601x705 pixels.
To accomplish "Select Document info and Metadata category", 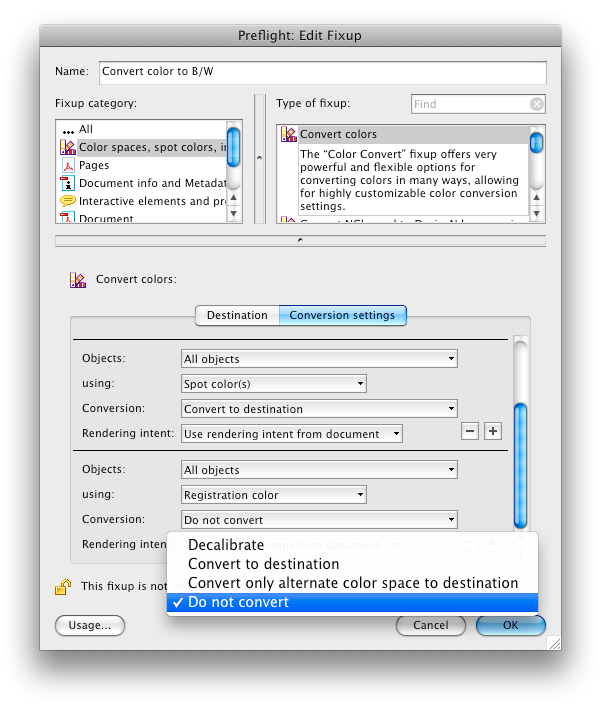I will [x=143, y=183].
